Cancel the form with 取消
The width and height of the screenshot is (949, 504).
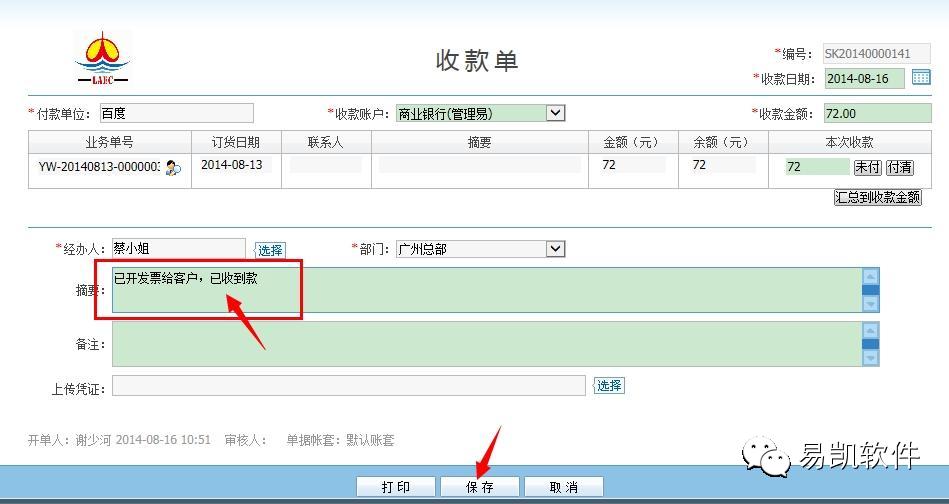pyautogui.click(x=564, y=487)
